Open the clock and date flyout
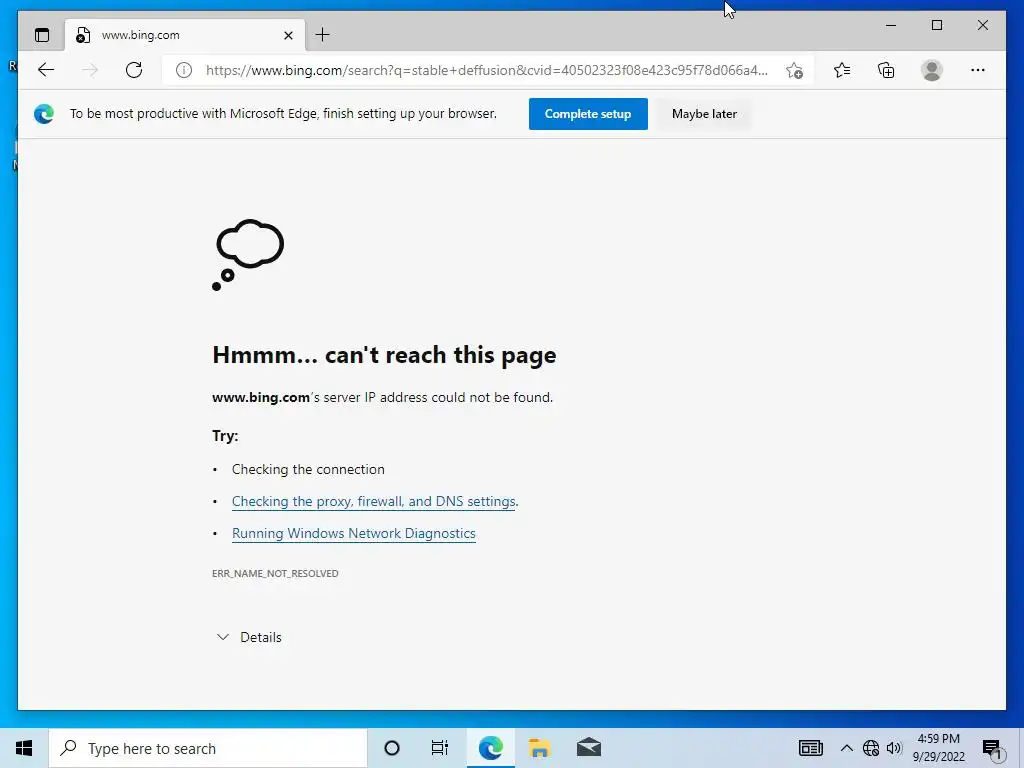Viewport: 1024px width, 768px height. (938, 748)
